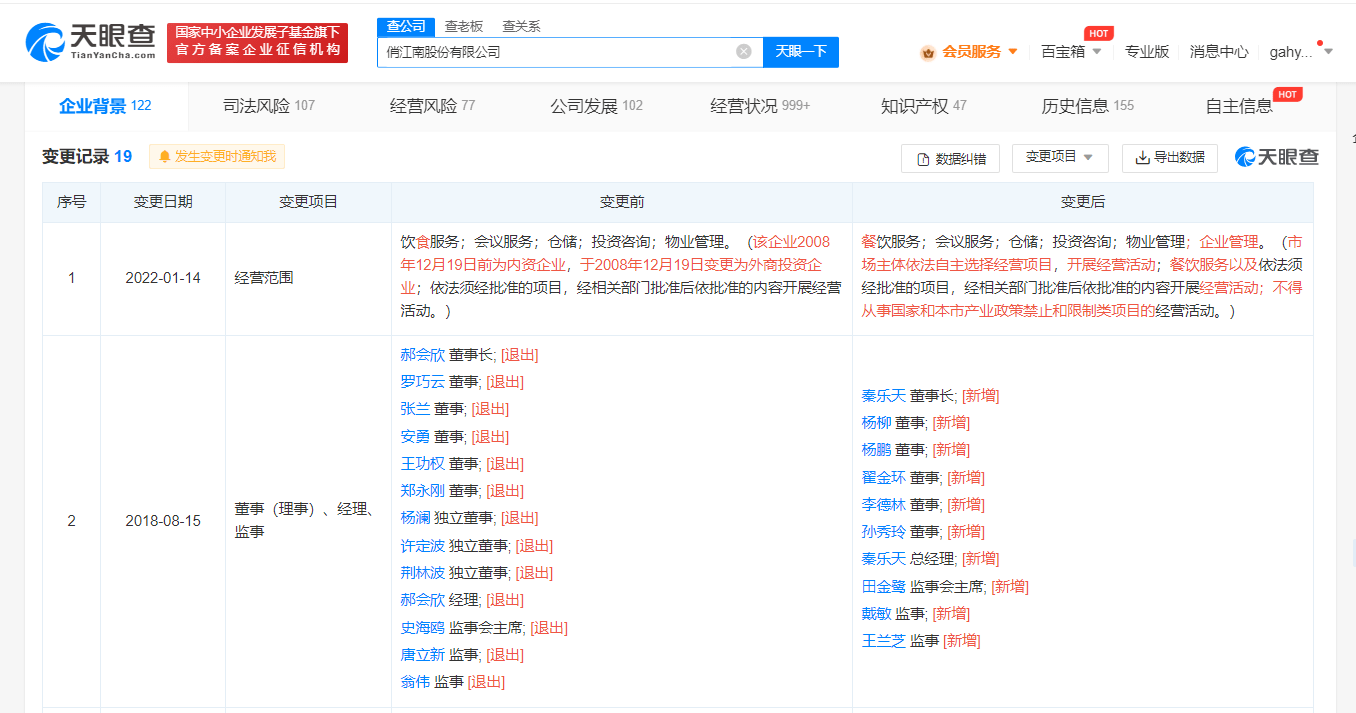Image resolution: width=1356 pixels, height=713 pixels.
Task: Click the 秦乐天 总经理 name link
Action: point(883,559)
